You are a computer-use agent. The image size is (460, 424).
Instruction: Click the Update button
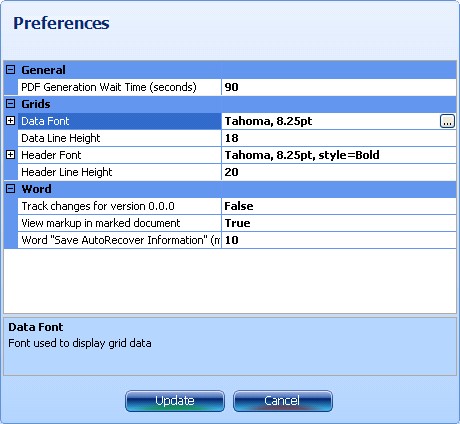pos(175,401)
